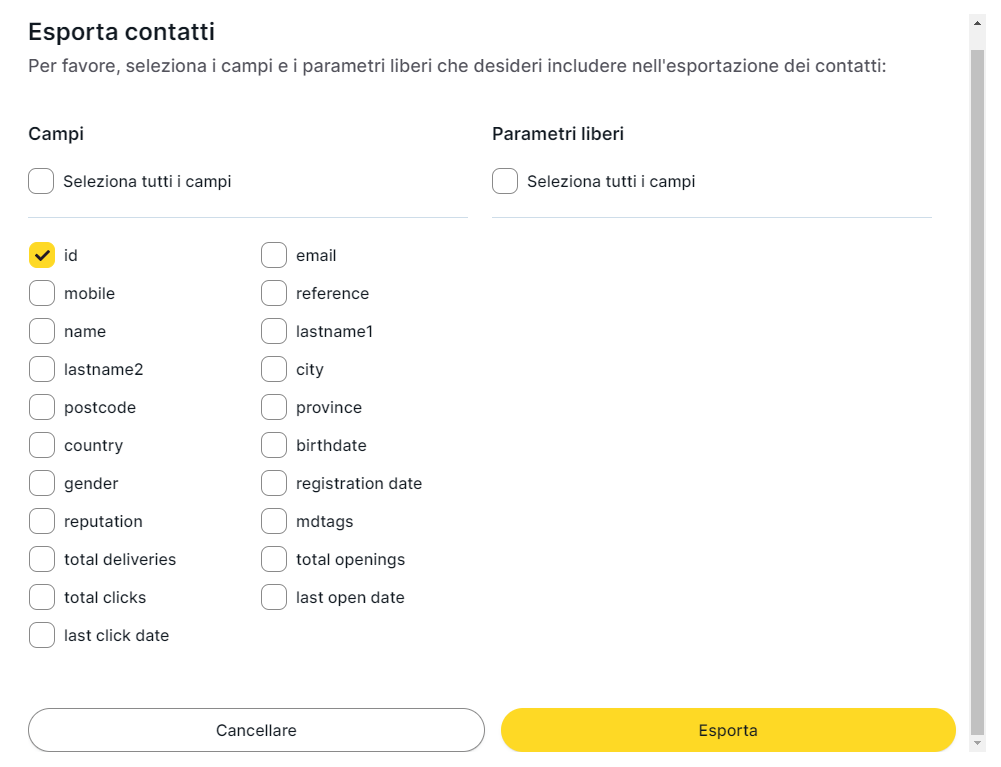Image resolution: width=1001 pixels, height=767 pixels.
Task: Enable lastname1 export checkbox
Action: coord(274,332)
